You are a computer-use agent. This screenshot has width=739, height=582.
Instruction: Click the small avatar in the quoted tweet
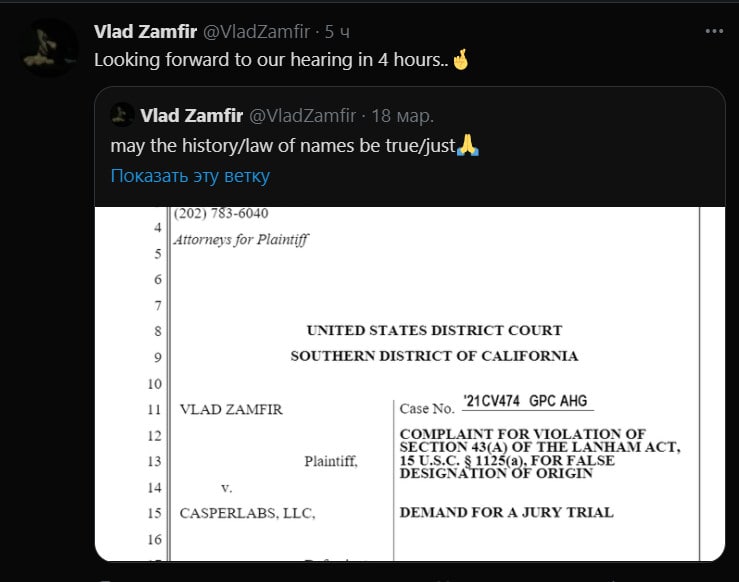(122, 115)
